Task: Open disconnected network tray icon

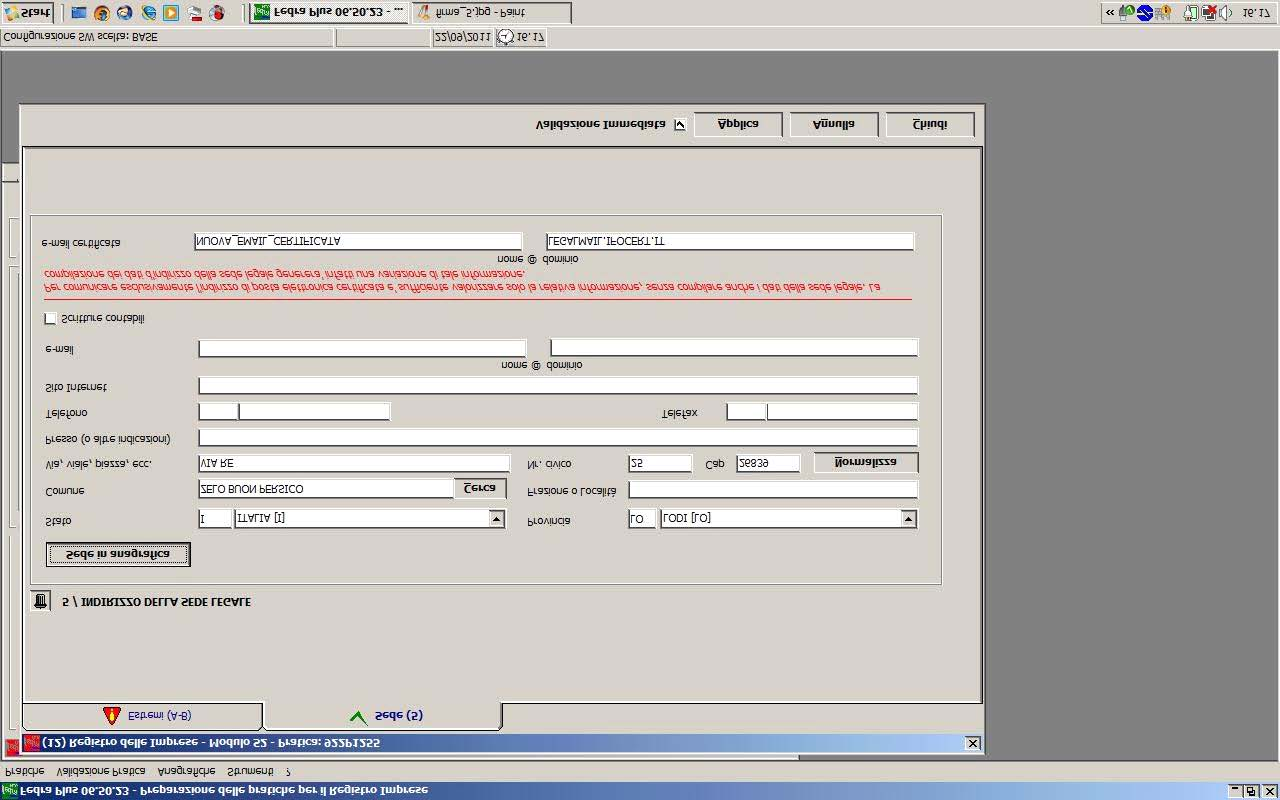Action: click(x=1208, y=13)
